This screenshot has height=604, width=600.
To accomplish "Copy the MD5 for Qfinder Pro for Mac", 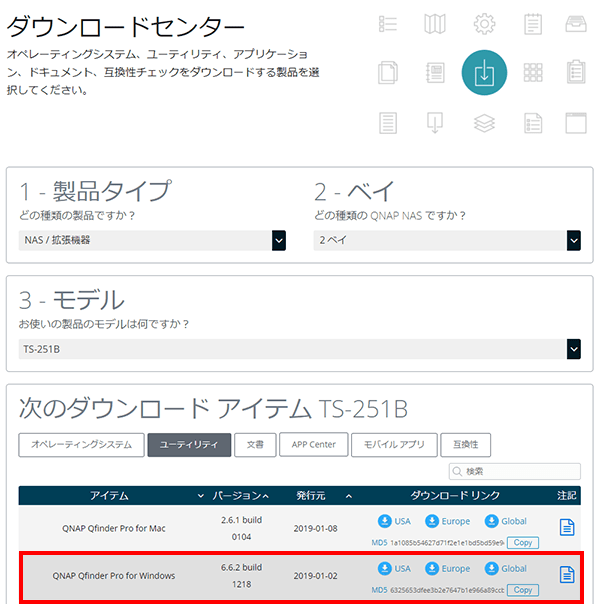I will (x=523, y=543).
